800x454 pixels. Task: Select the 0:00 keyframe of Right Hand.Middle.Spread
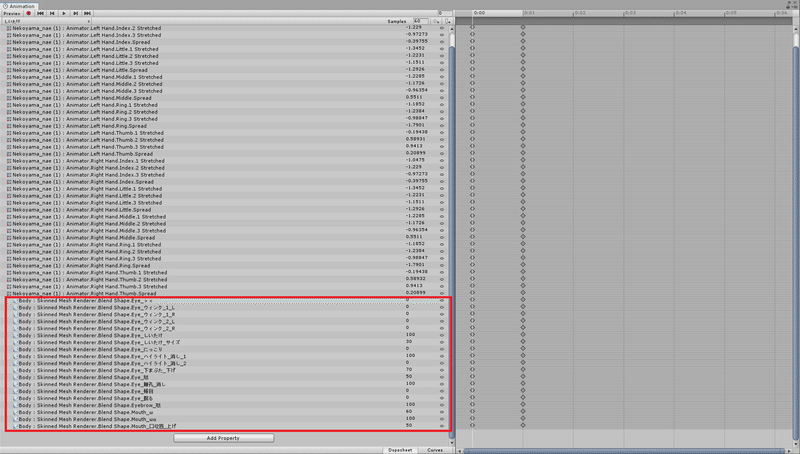point(472,237)
